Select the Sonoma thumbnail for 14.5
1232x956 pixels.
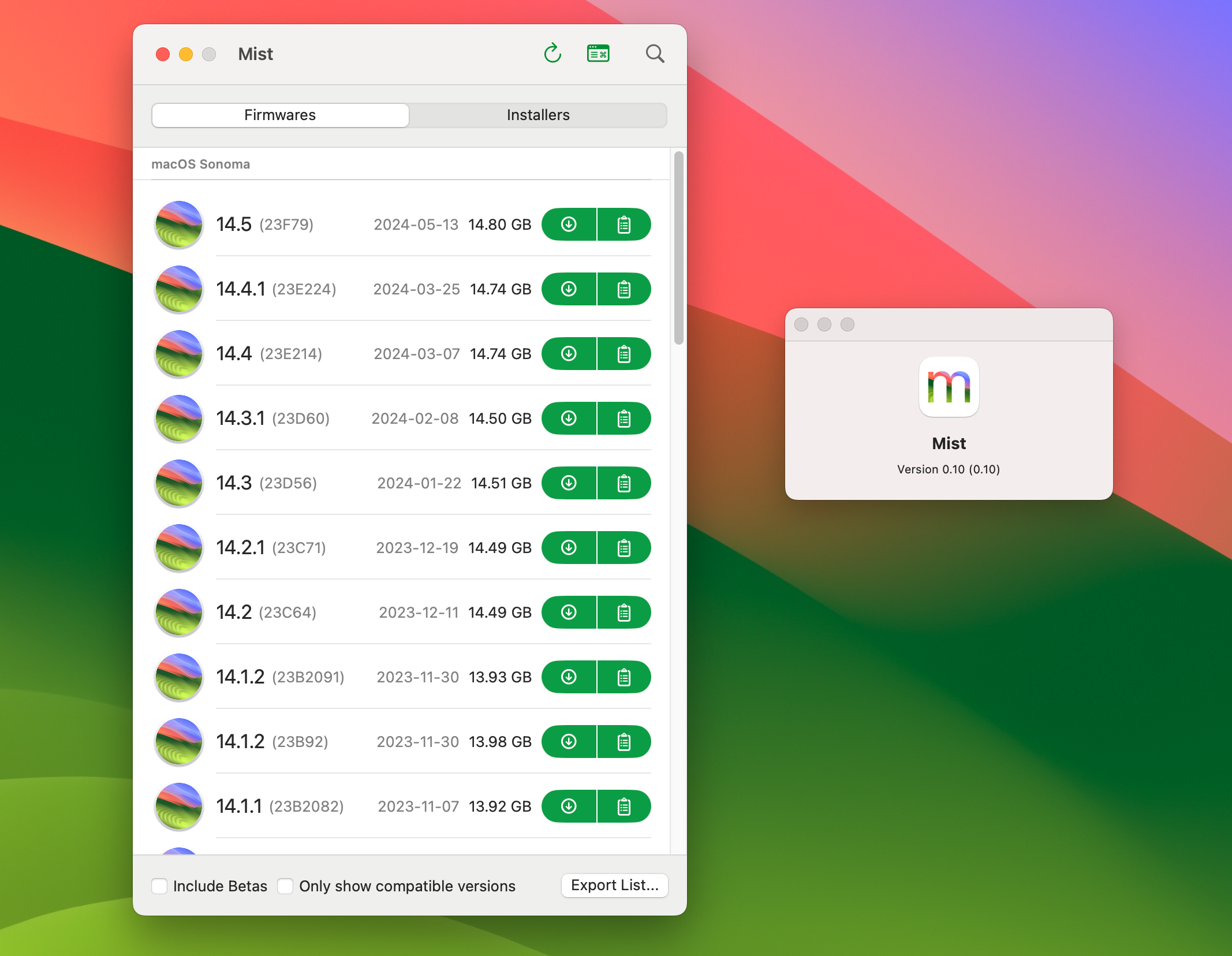coord(179,225)
